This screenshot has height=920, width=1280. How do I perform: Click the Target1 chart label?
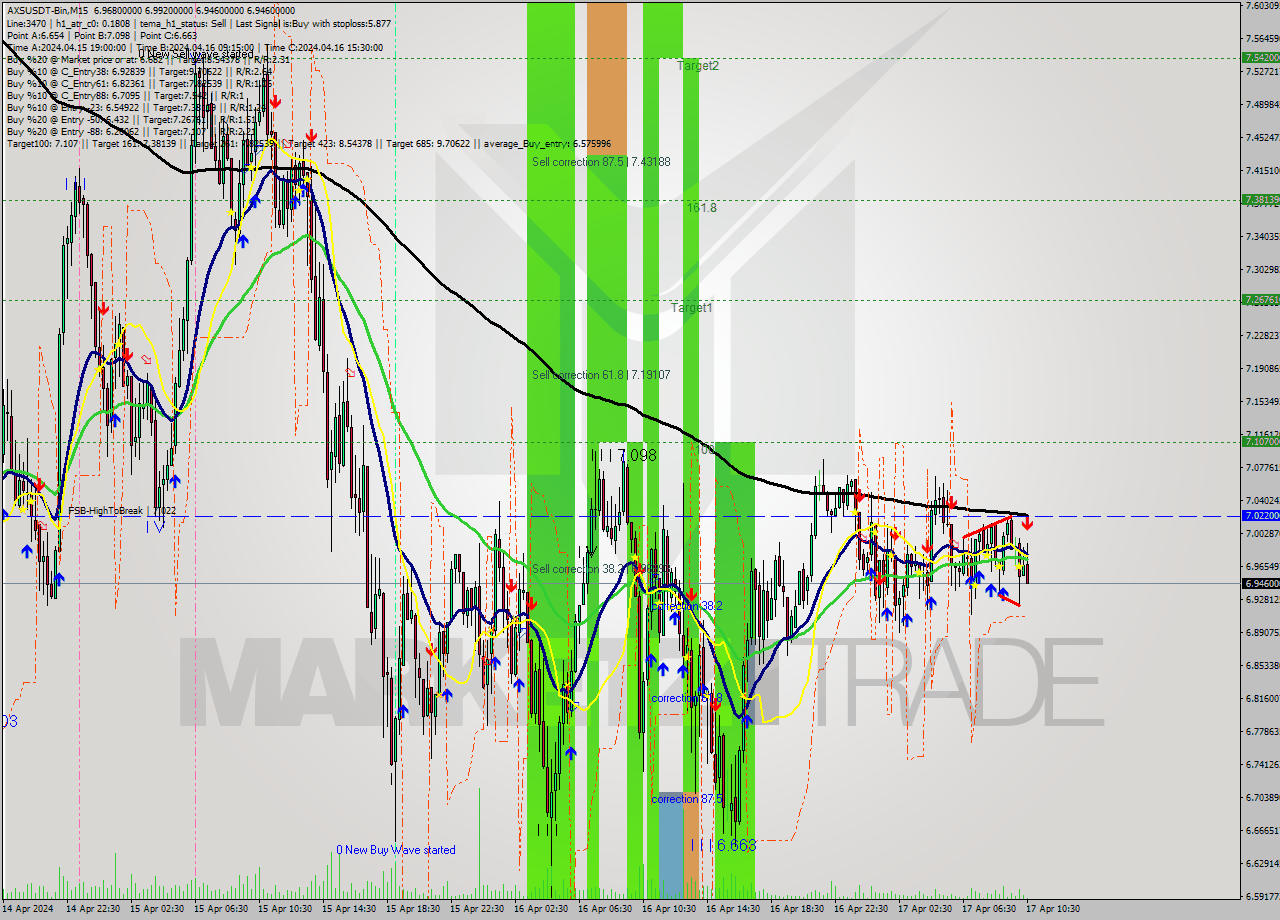[x=691, y=307]
